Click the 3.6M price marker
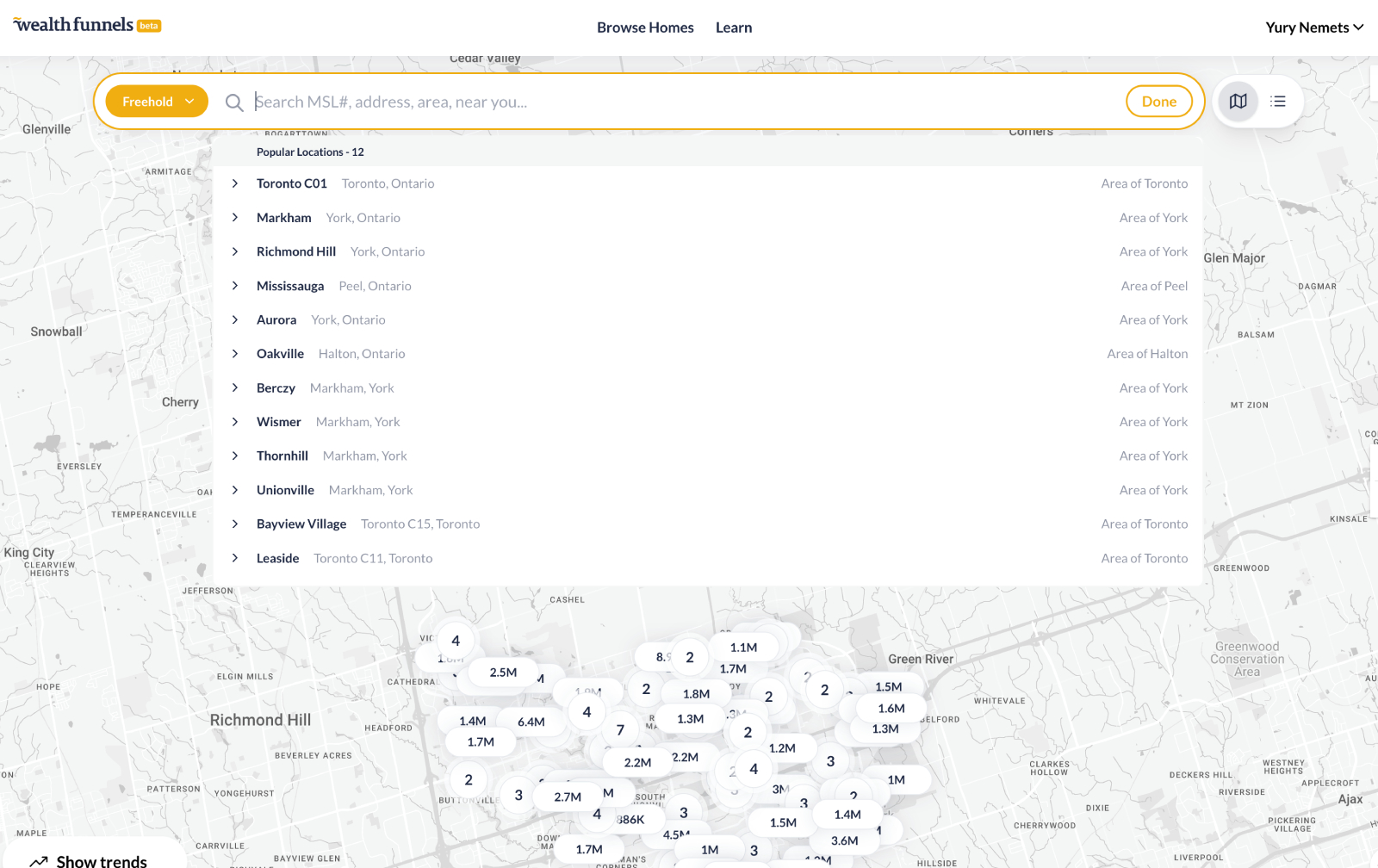This screenshot has height=868, width=1378. pos(844,841)
